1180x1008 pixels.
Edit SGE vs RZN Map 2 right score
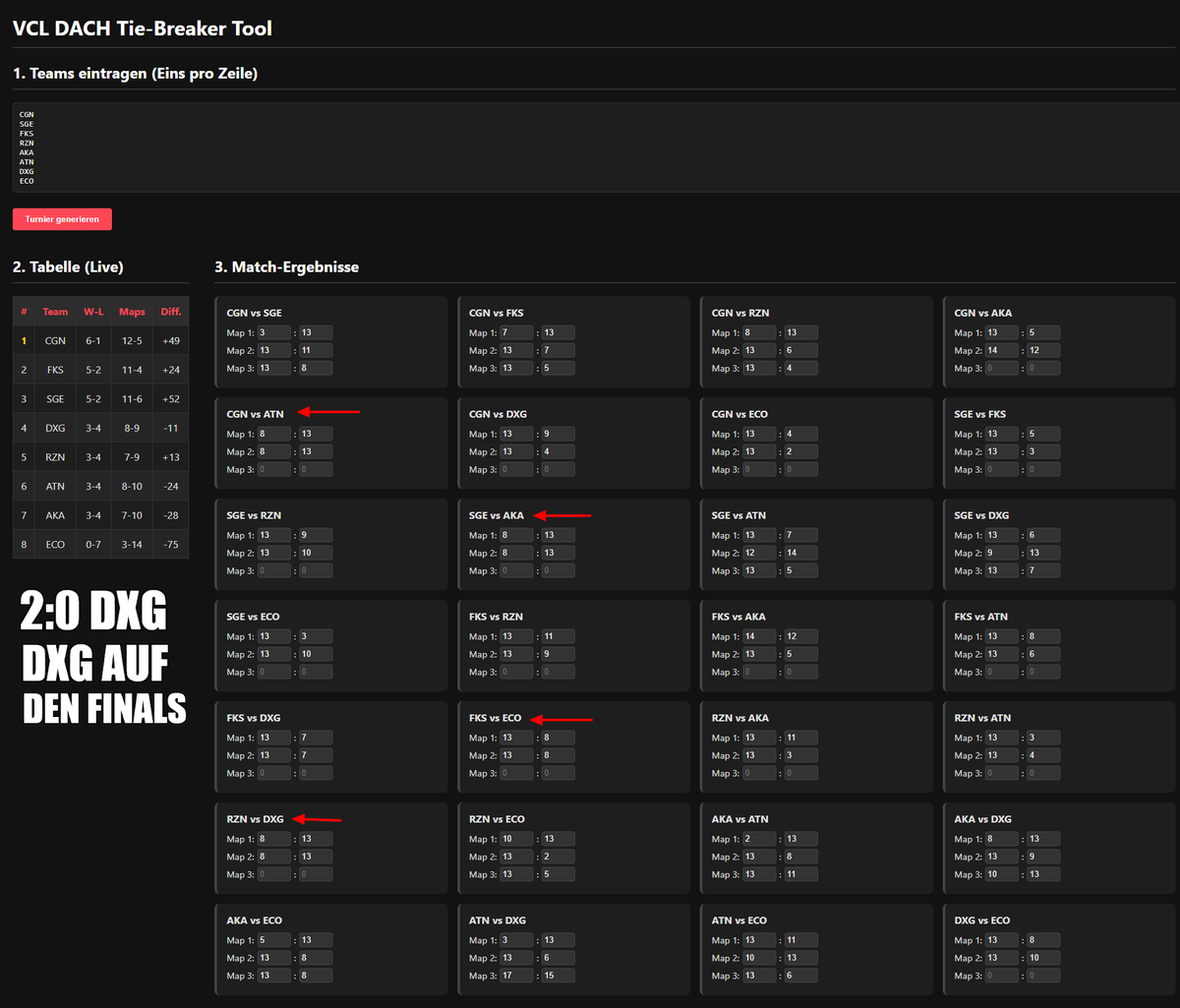tap(316, 553)
